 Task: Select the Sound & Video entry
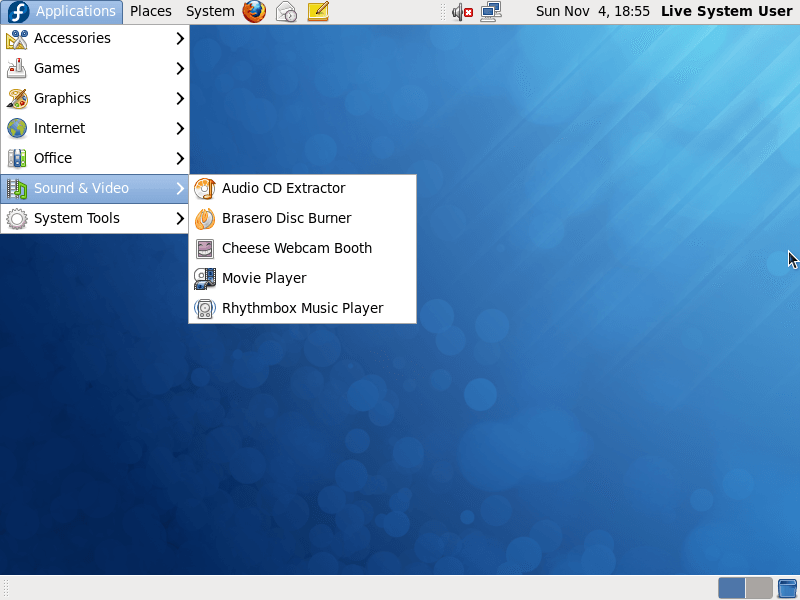pyautogui.click(x=95, y=189)
